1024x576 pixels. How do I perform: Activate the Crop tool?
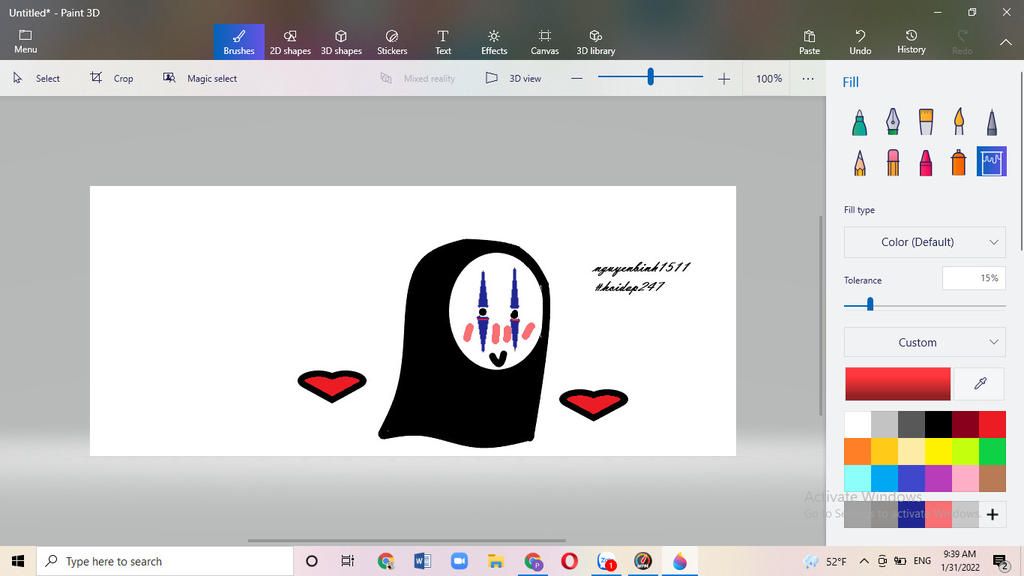pyautogui.click(x=112, y=78)
